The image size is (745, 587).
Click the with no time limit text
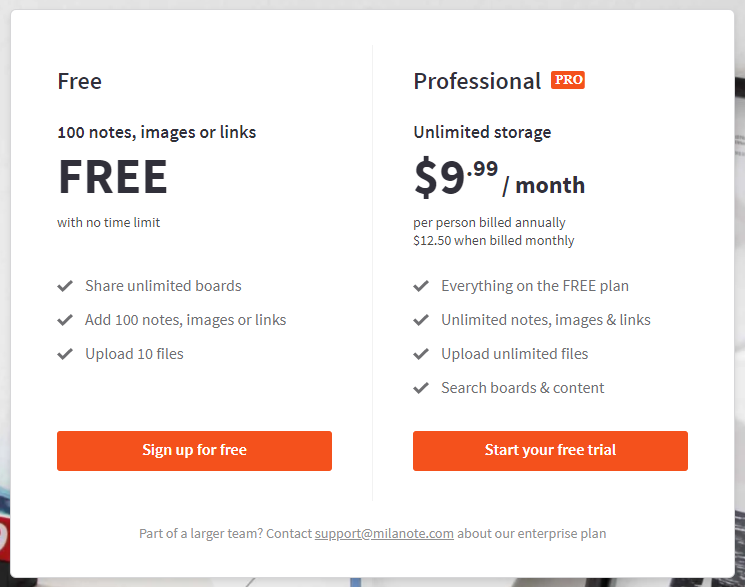point(108,222)
